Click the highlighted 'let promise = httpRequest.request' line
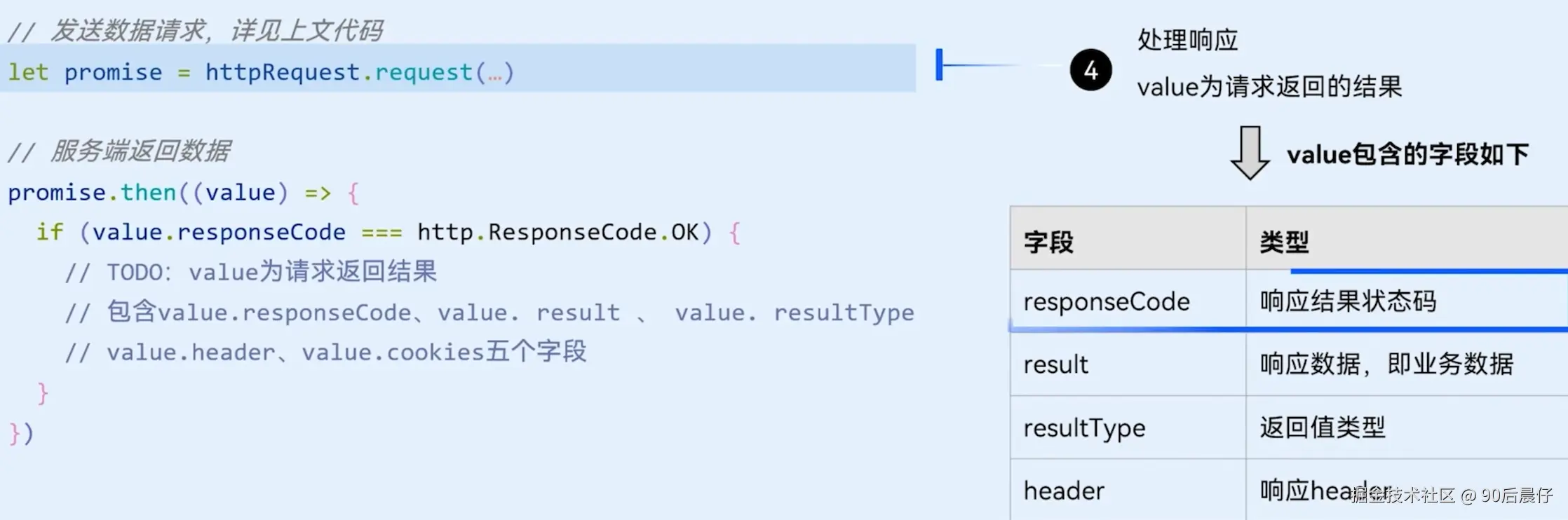The width and height of the screenshot is (1568, 520). pyautogui.click(x=261, y=72)
